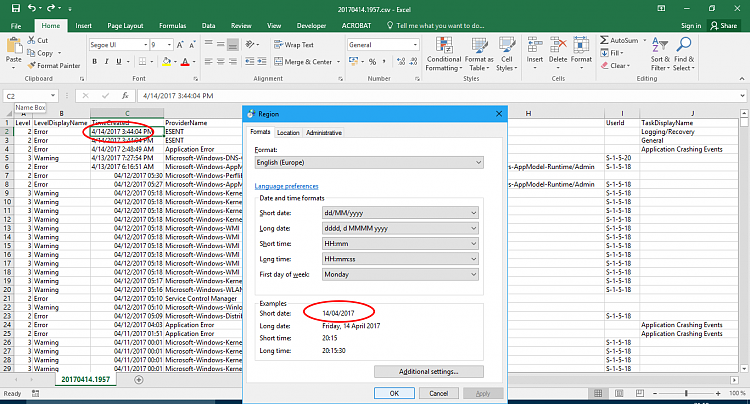Decrease font size with small A
The width and height of the screenshot is (750, 404).
click(x=192, y=45)
